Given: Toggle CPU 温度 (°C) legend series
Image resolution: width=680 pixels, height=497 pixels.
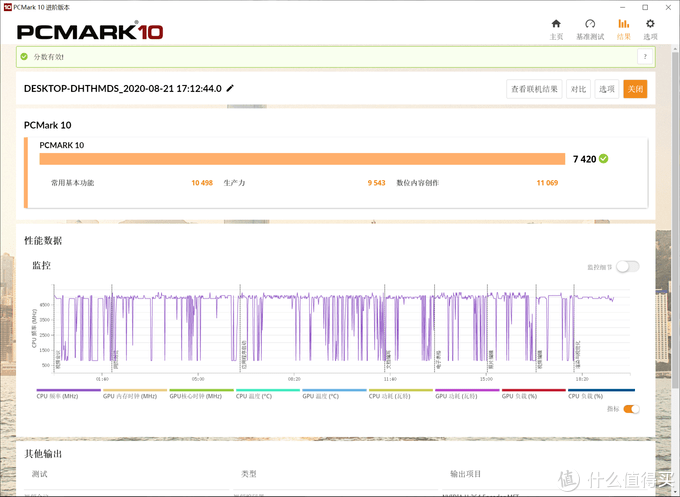Looking at the screenshot, I should (x=268, y=394).
